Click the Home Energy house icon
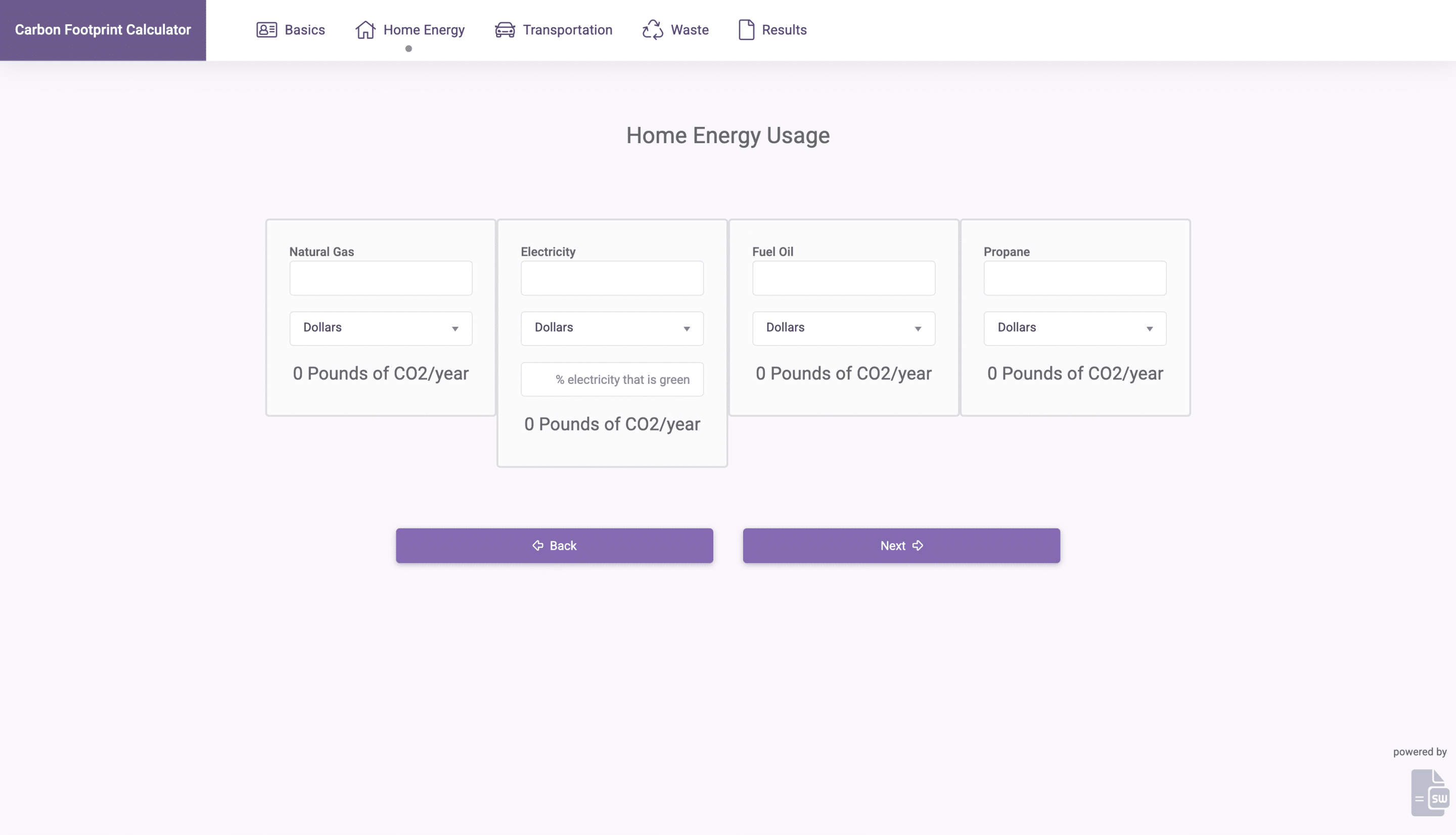 point(365,30)
